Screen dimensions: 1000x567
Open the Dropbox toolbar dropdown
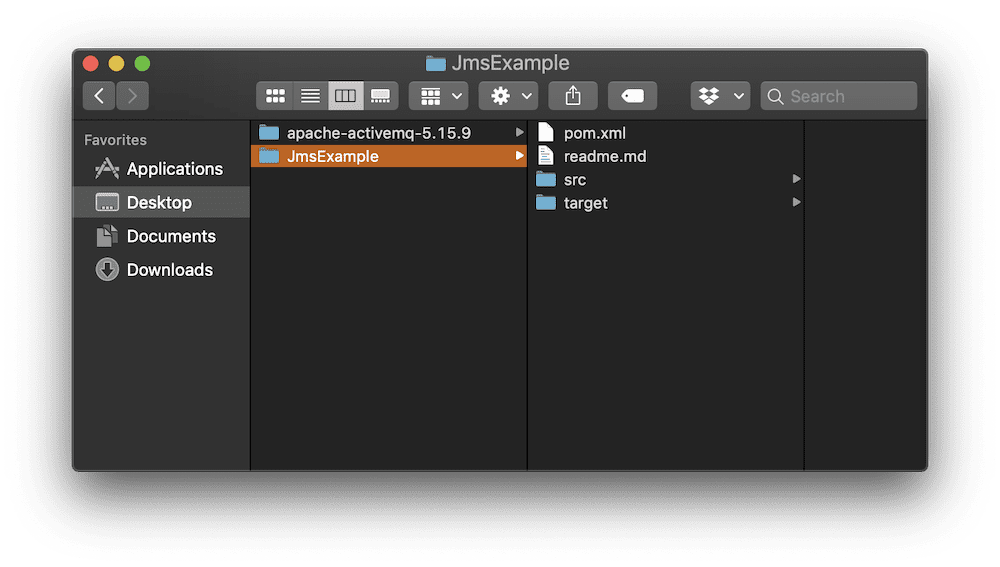pos(720,96)
